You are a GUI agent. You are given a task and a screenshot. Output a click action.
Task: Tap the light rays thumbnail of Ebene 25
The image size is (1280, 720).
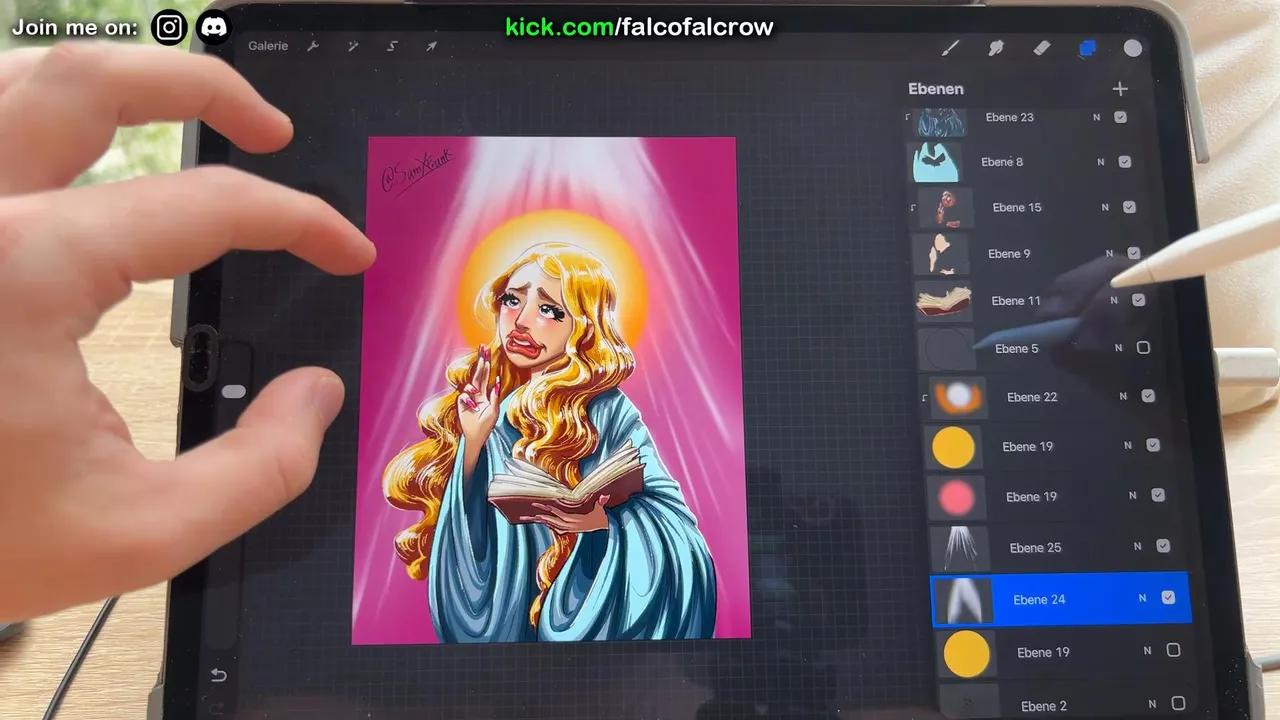pyautogui.click(x=960, y=548)
